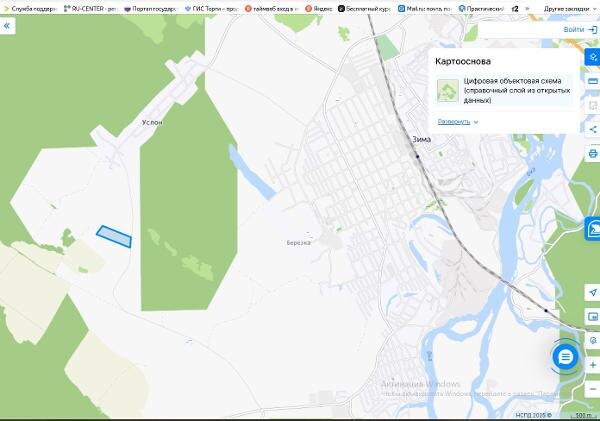Click the login arrow-door icon

592,29
